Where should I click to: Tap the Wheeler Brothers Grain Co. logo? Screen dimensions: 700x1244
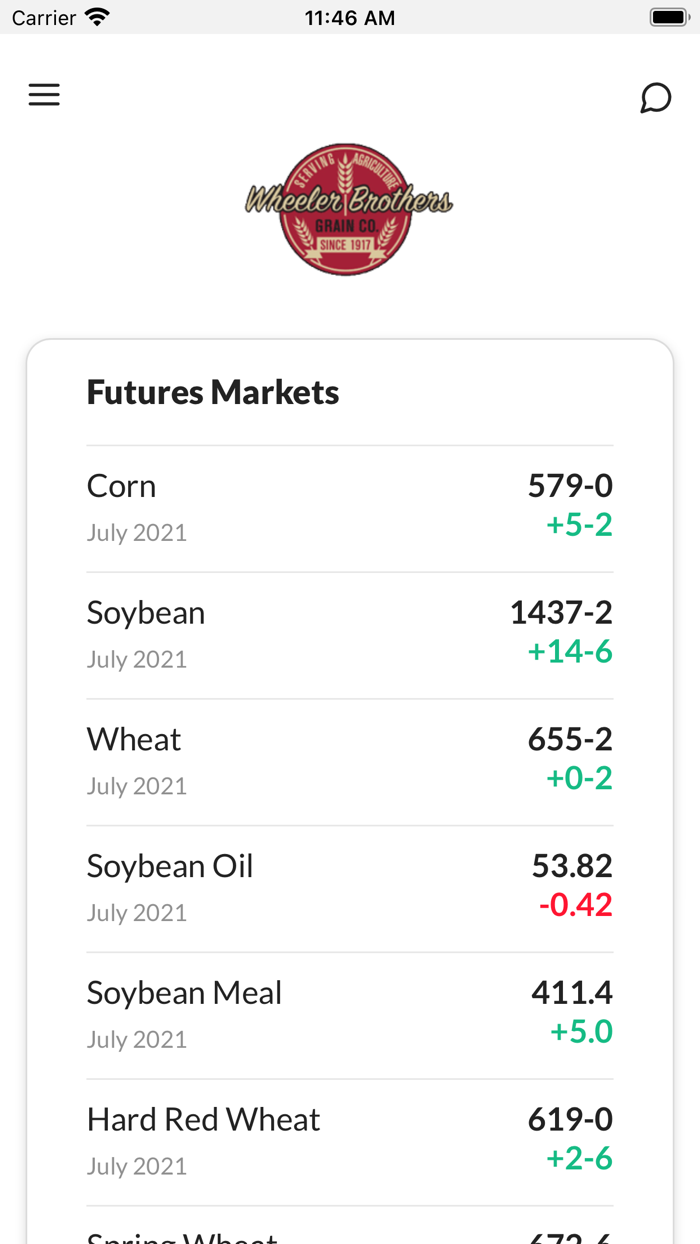click(x=349, y=209)
